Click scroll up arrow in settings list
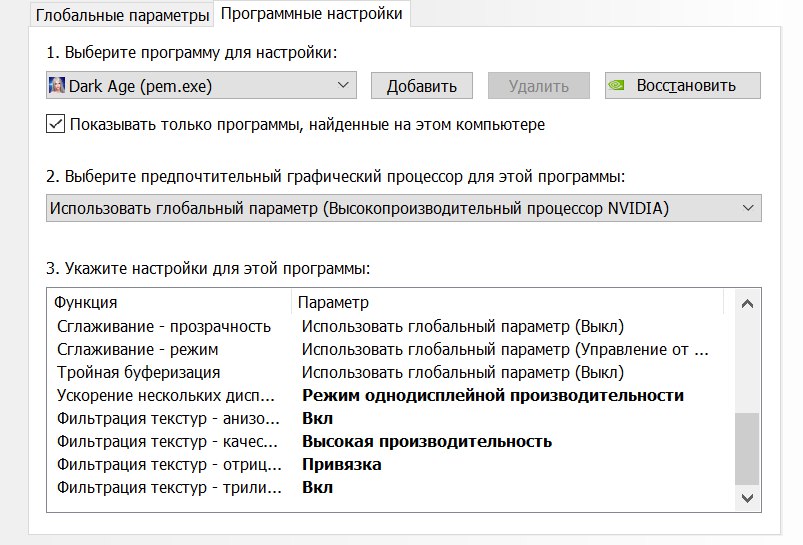This screenshot has width=803, height=545. (747, 304)
